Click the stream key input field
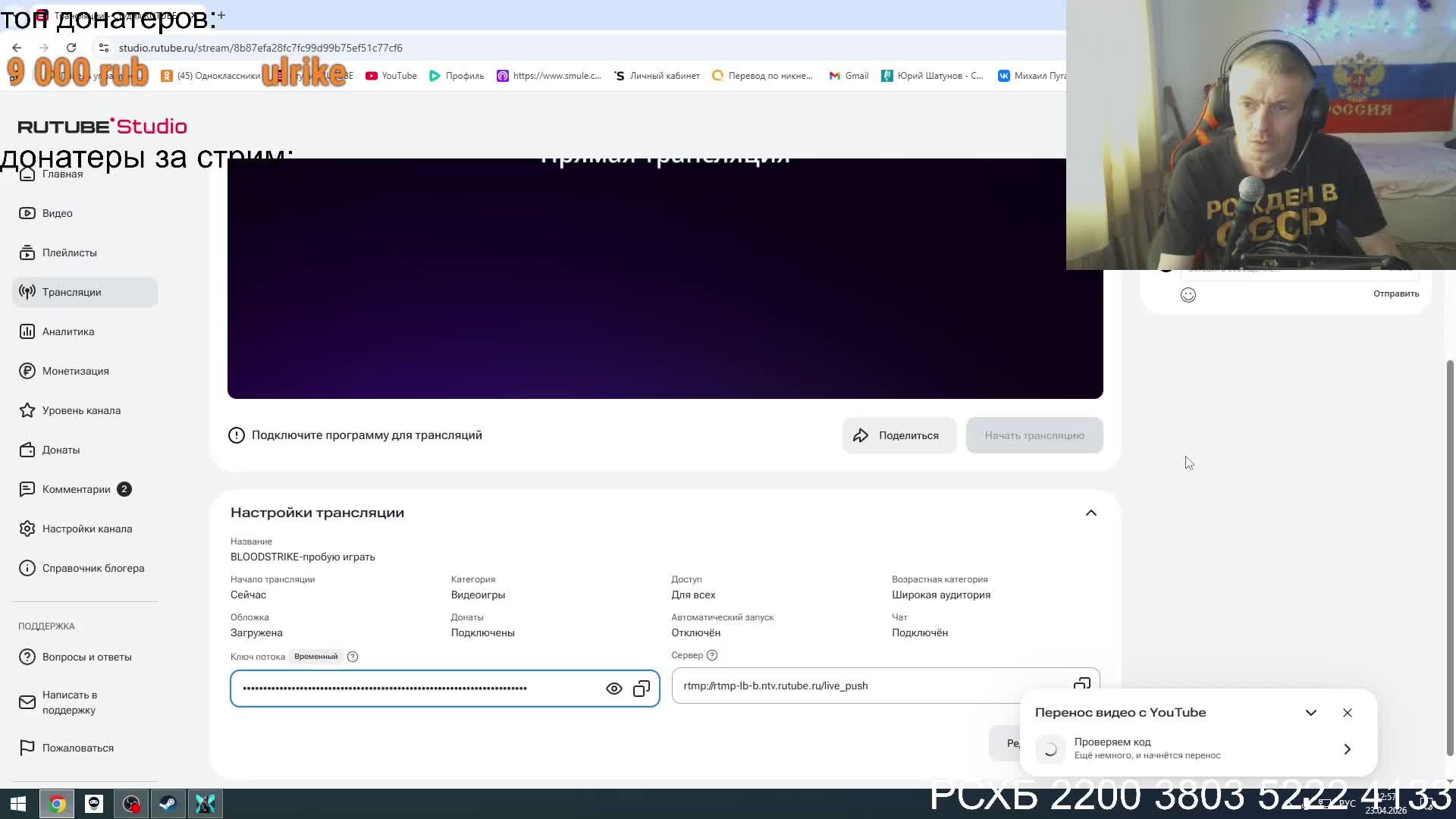 417,689
